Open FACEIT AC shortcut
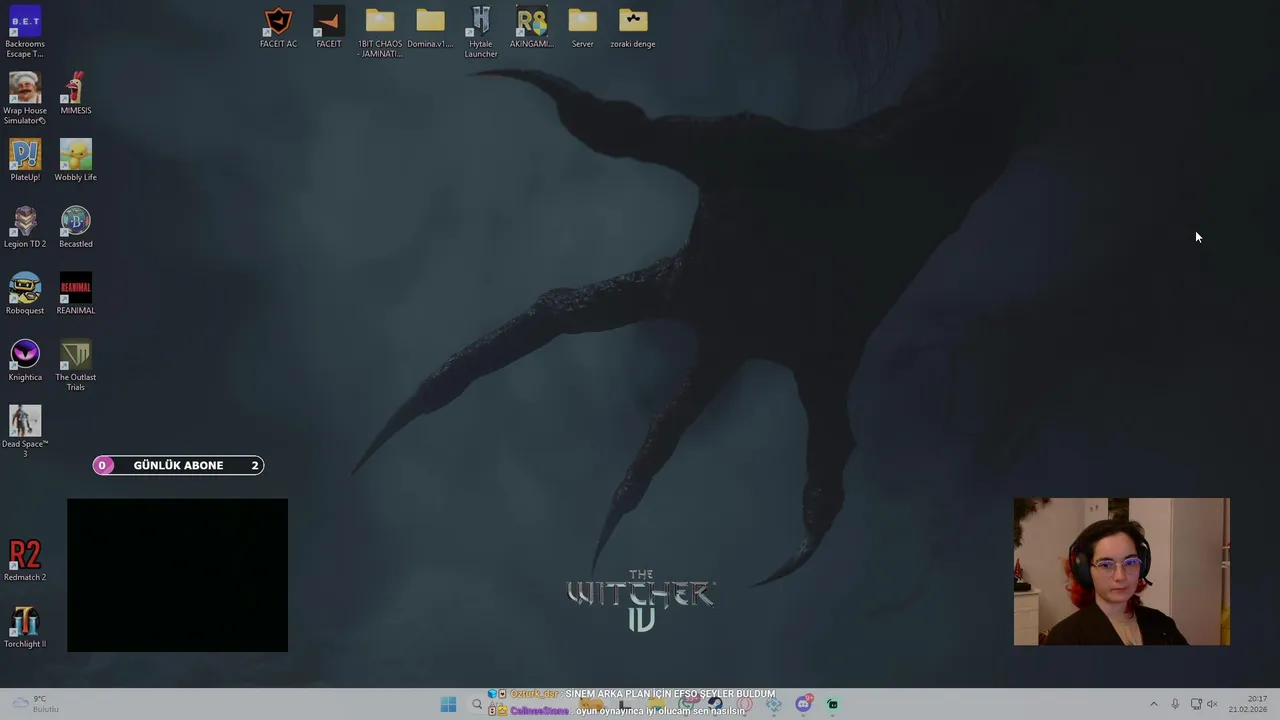The image size is (1280, 720). [x=278, y=27]
